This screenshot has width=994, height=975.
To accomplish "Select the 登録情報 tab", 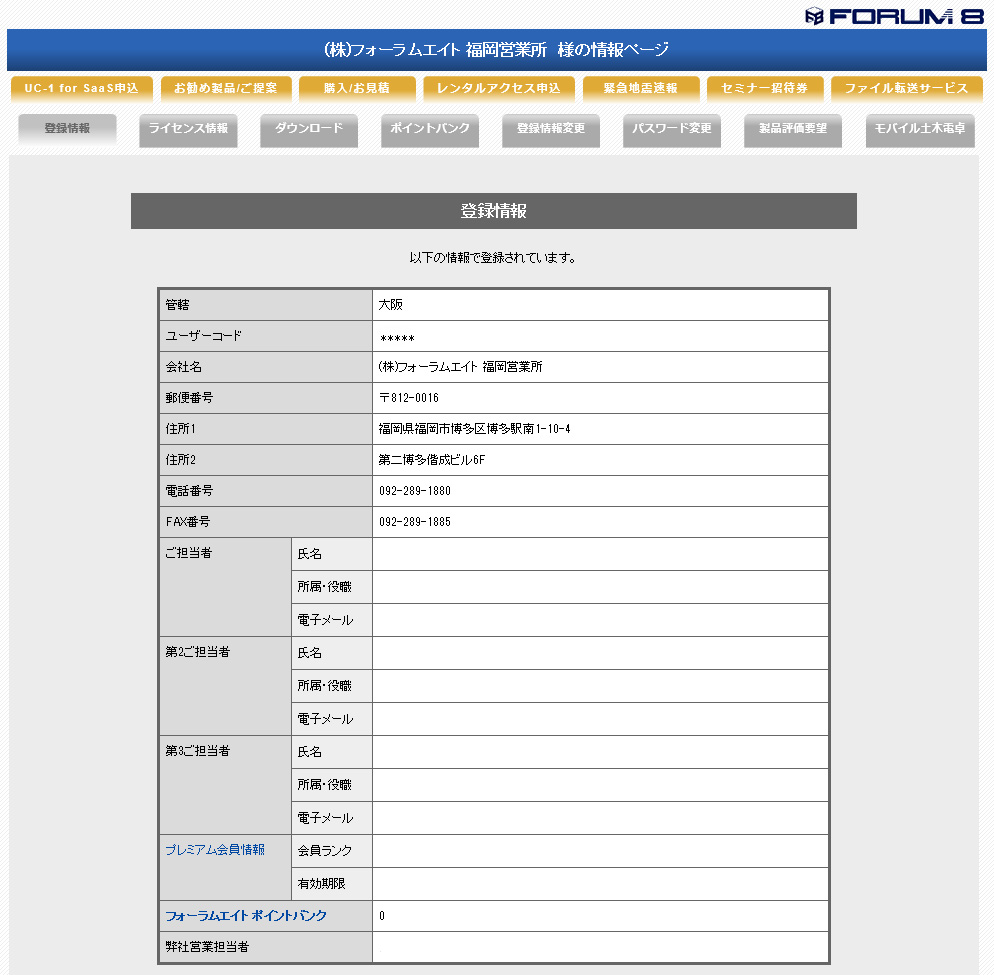I will point(67,129).
